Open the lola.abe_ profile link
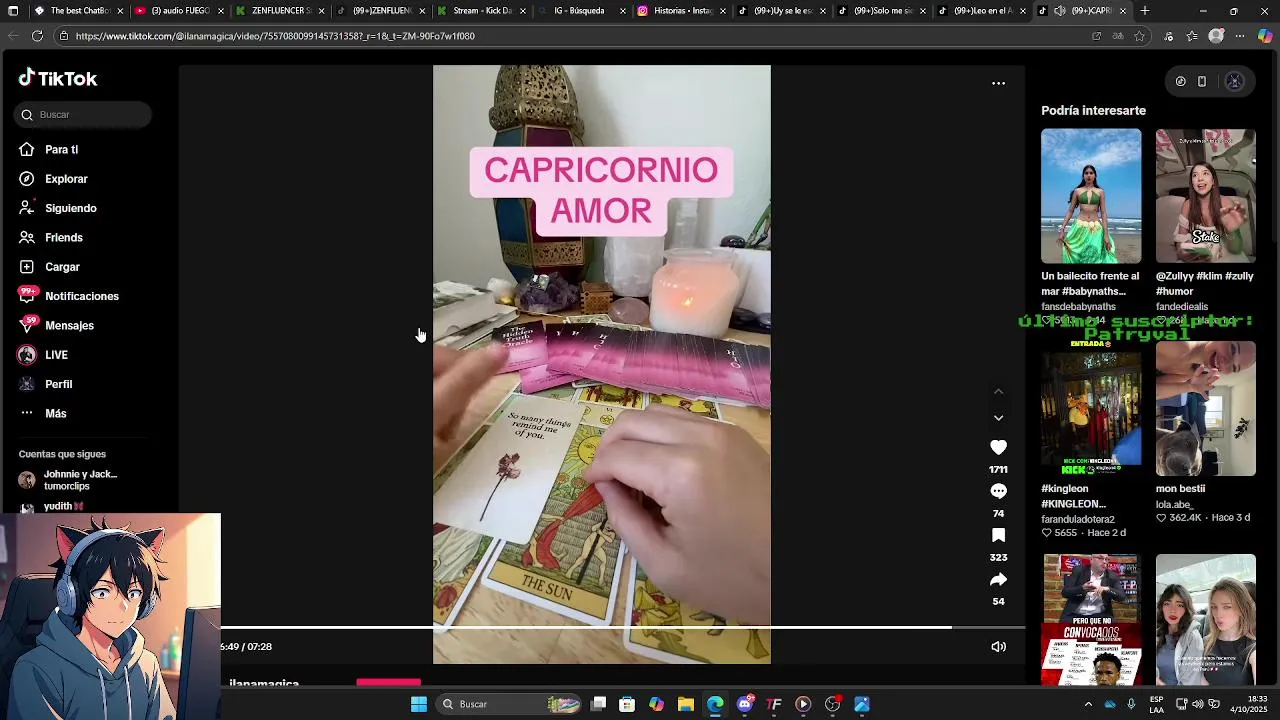The image size is (1280, 720). tap(1175, 505)
